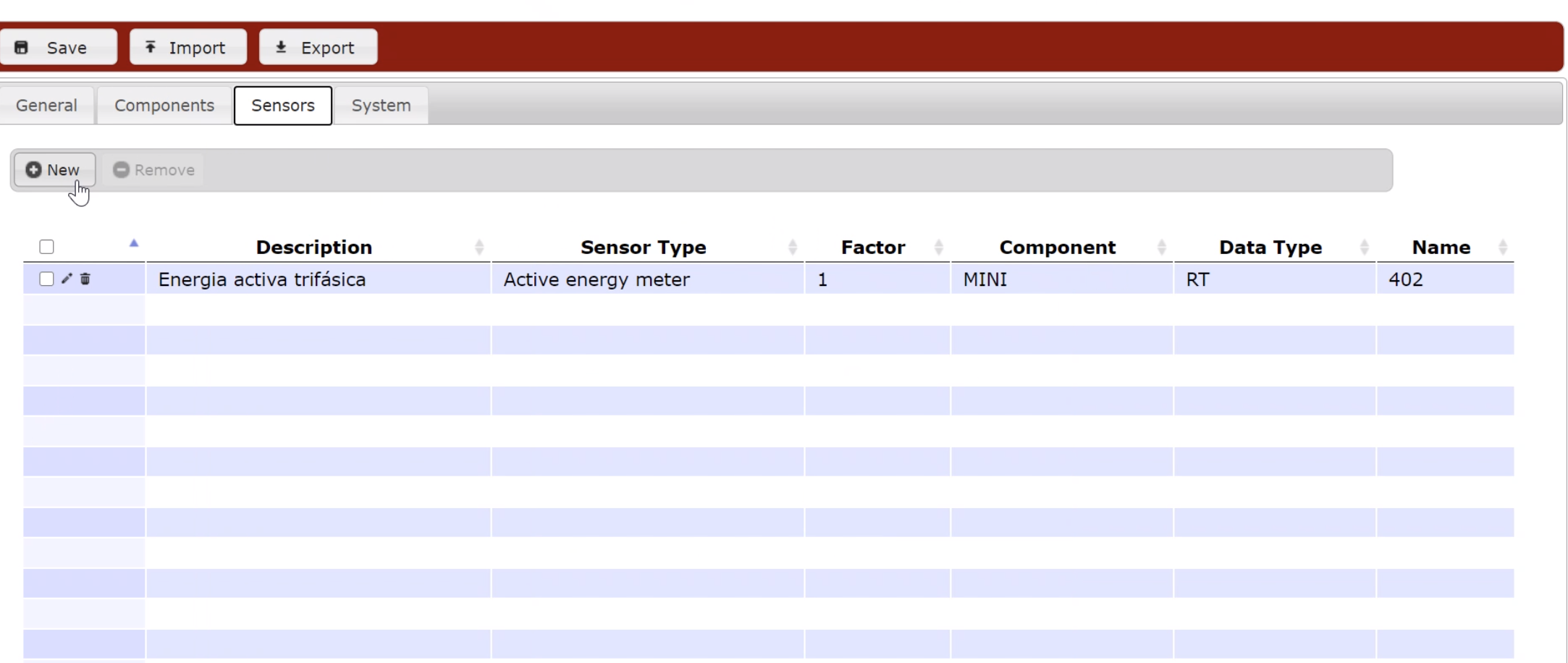Viewport: 1568px width, 663px height.
Task: Sort table by Sensor Type column
Action: [x=648, y=248]
